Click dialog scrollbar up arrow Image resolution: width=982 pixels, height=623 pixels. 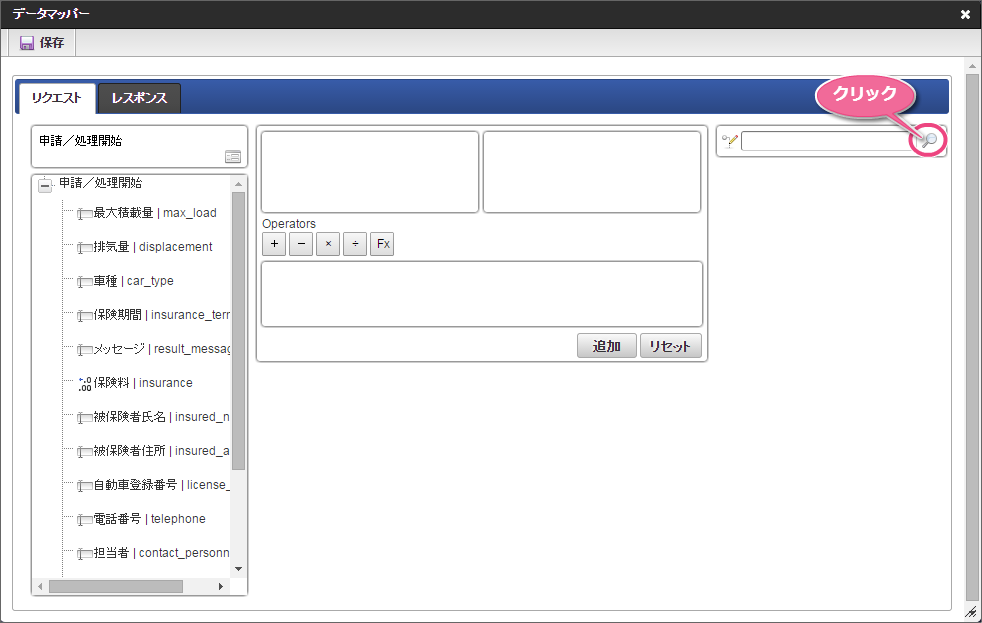pyautogui.click(x=972, y=66)
